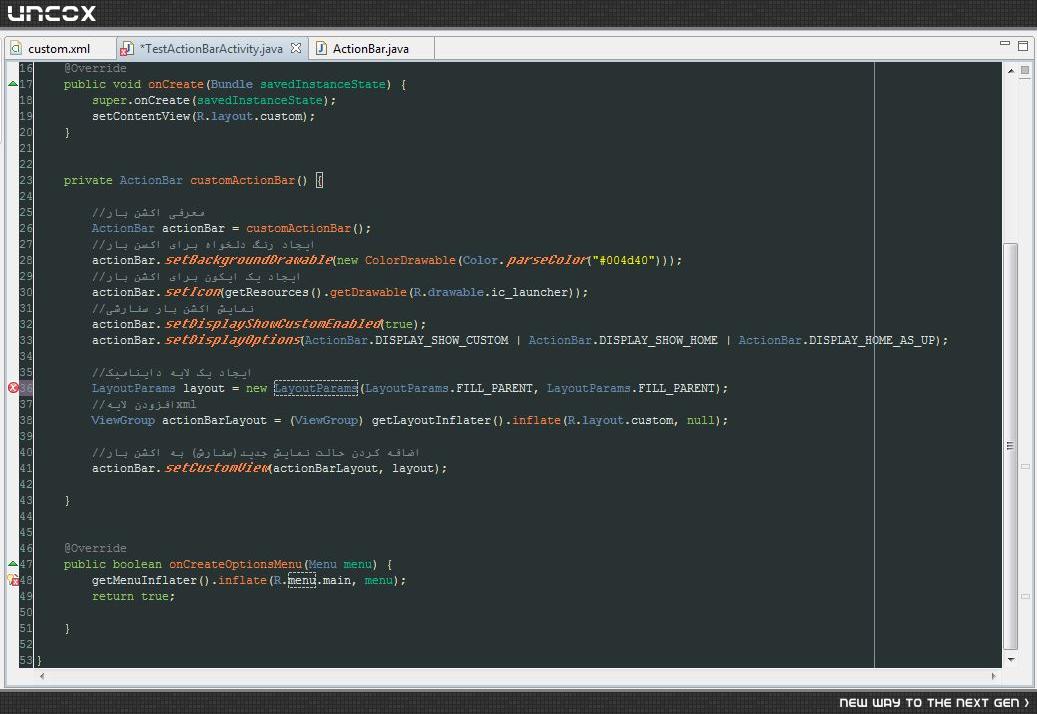Click the customActionBar method name on line 23

click(x=242, y=180)
